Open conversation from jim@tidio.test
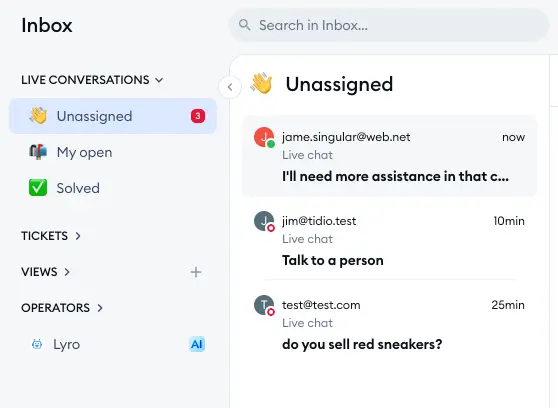The width and height of the screenshot is (558, 408). (x=390, y=239)
